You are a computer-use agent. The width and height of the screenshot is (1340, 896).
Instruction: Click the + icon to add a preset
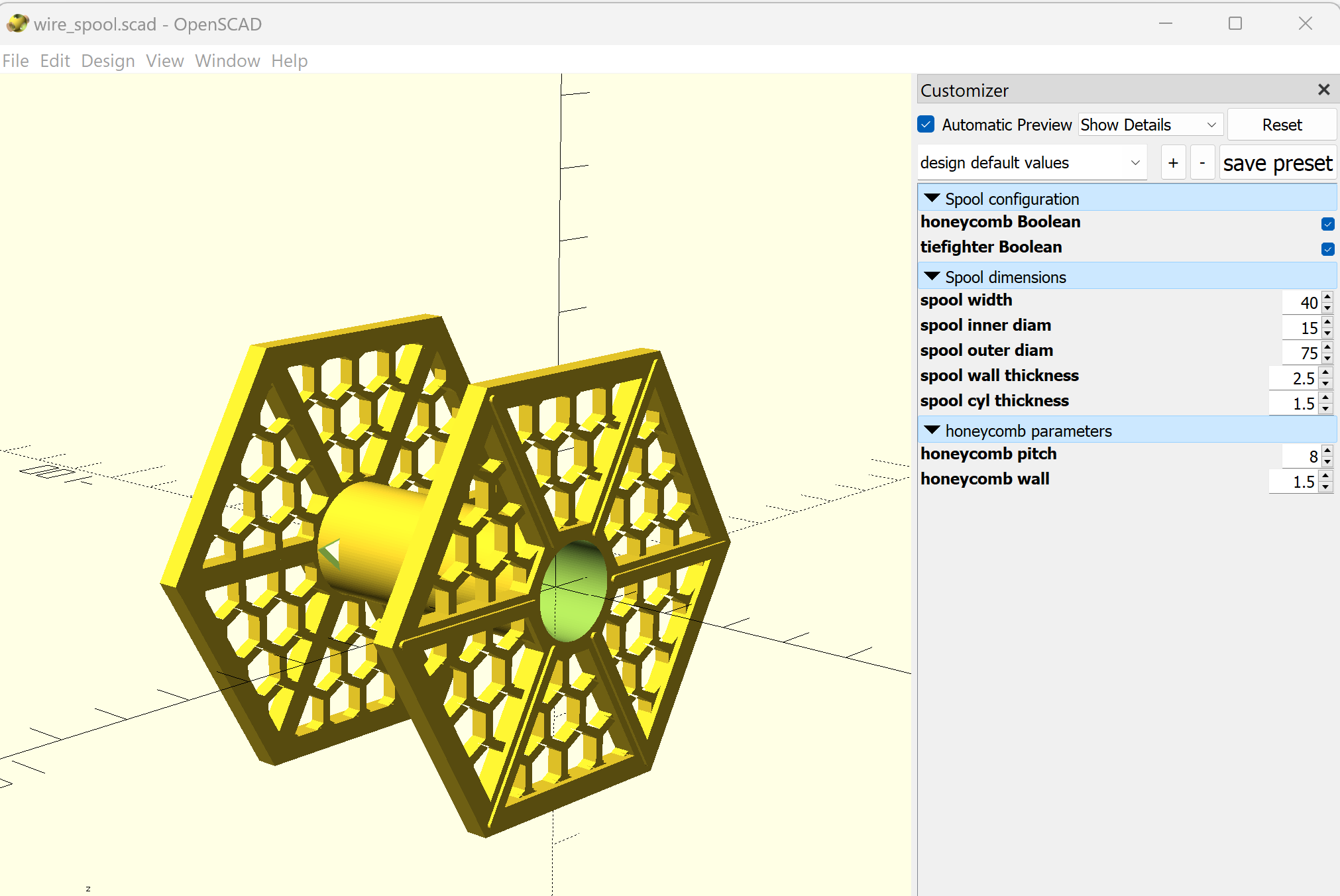click(x=1173, y=162)
